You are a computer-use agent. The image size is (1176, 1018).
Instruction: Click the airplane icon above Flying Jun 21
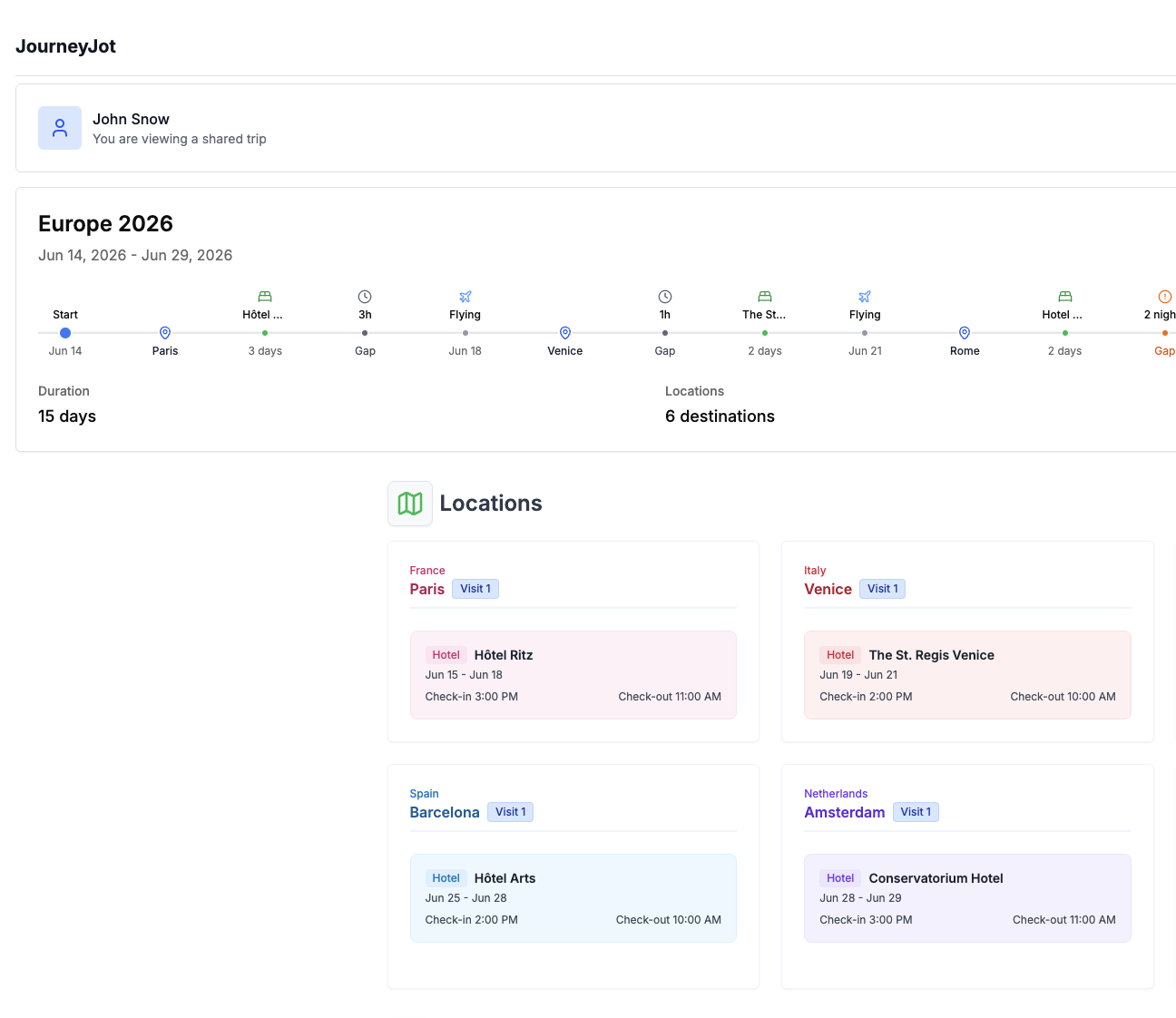865,297
